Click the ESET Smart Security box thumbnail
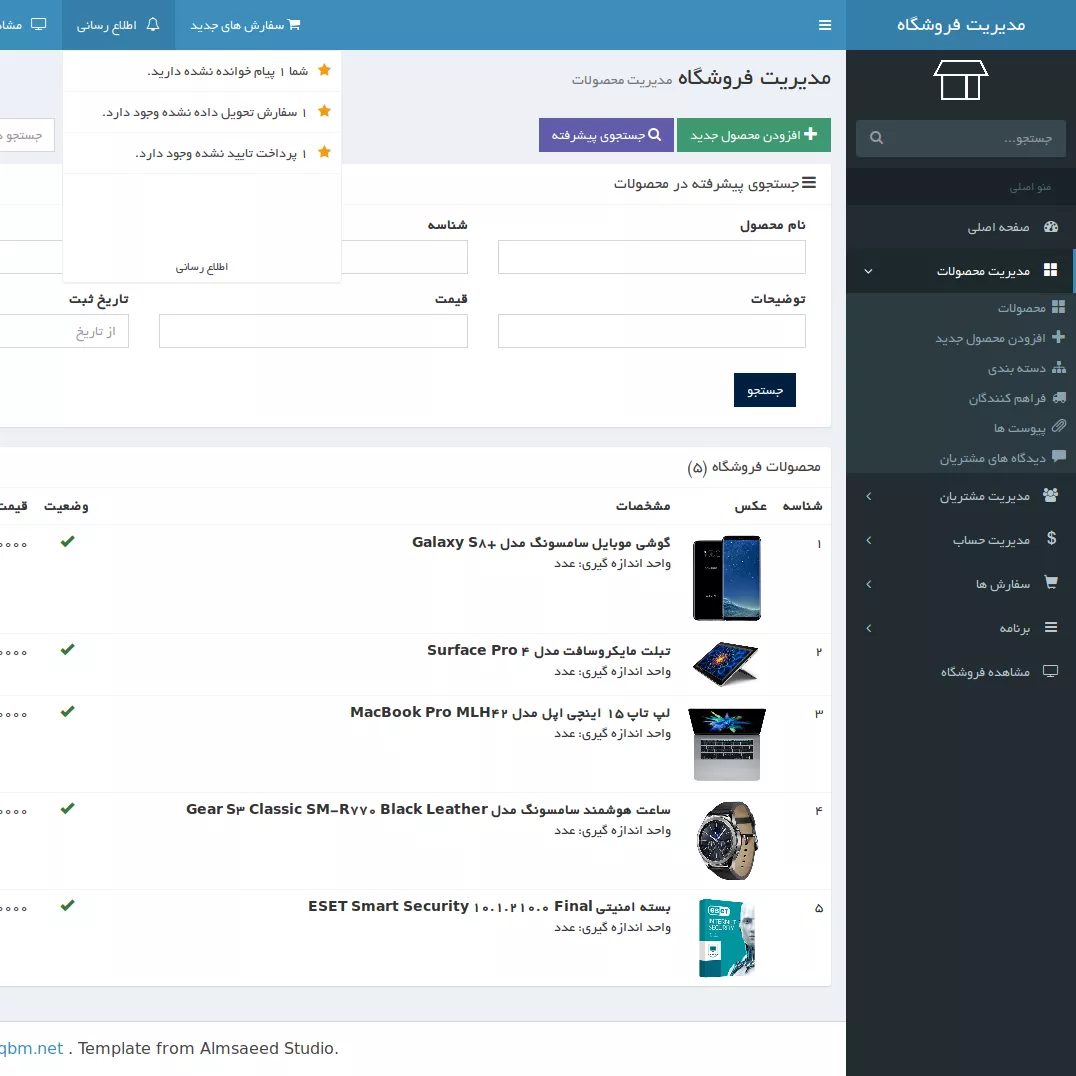Screen dimensions: 1076x1076 pyautogui.click(x=727, y=937)
